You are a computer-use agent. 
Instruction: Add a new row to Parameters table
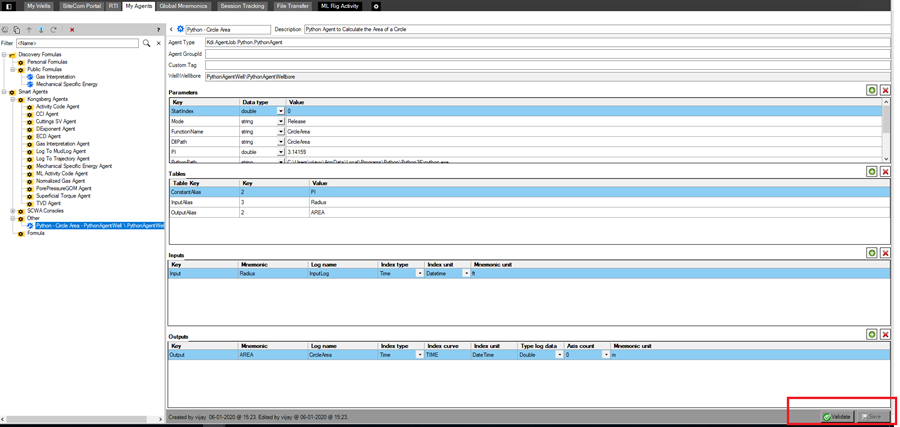pyautogui.click(x=872, y=90)
